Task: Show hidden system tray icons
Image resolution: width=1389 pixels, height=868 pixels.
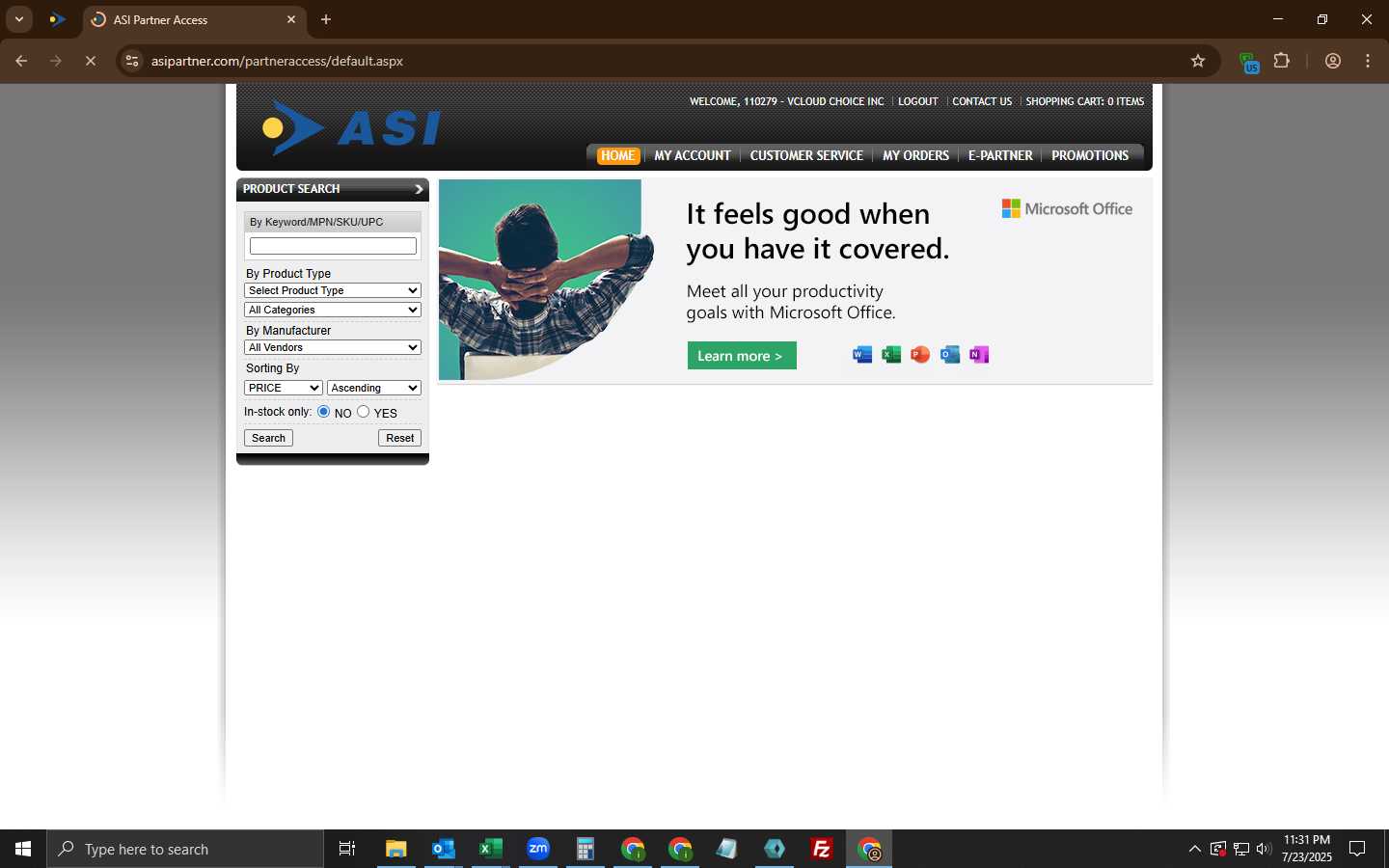Action: tap(1194, 849)
